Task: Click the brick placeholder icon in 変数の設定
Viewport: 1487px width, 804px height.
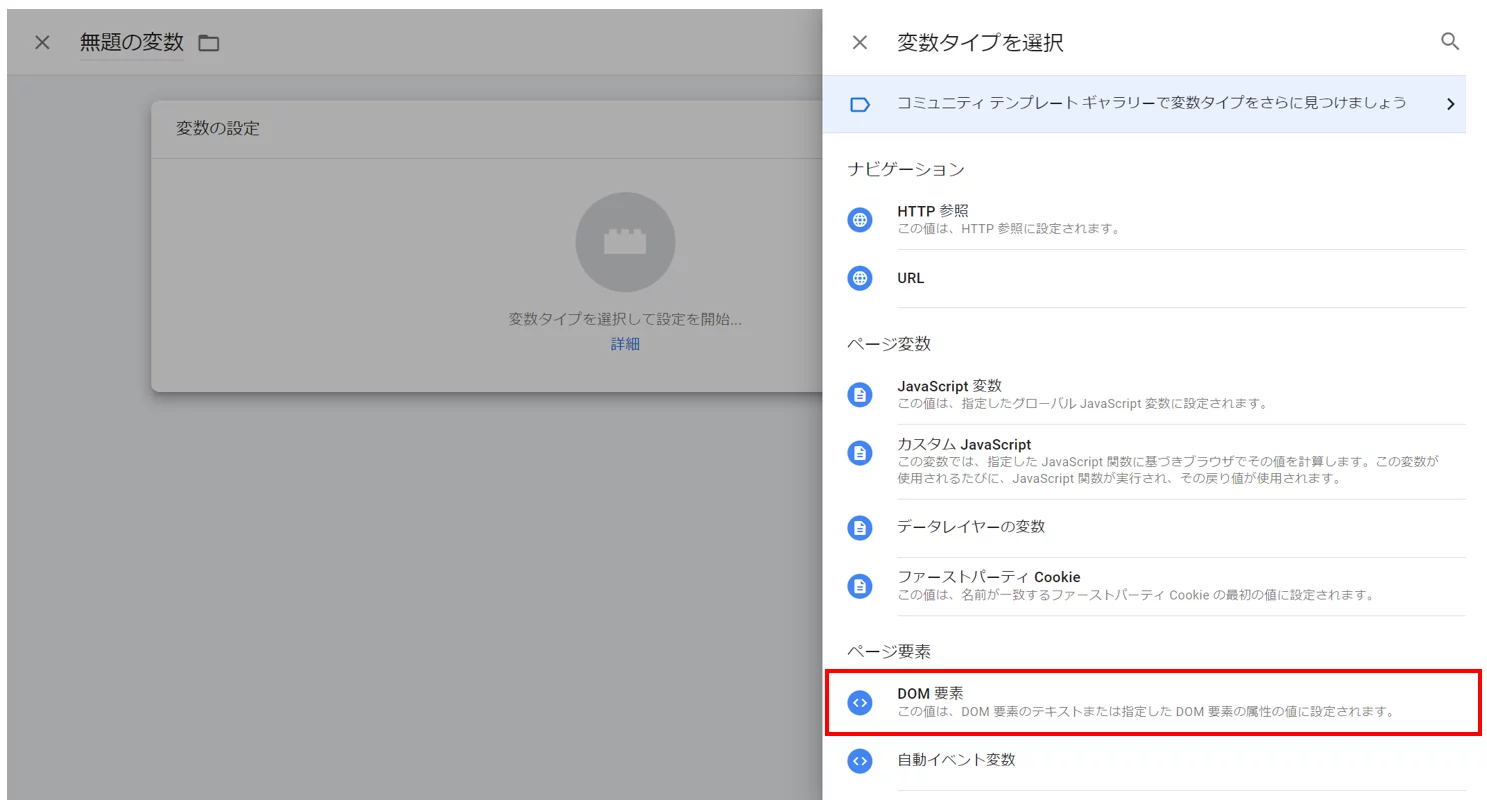Action: (625, 242)
